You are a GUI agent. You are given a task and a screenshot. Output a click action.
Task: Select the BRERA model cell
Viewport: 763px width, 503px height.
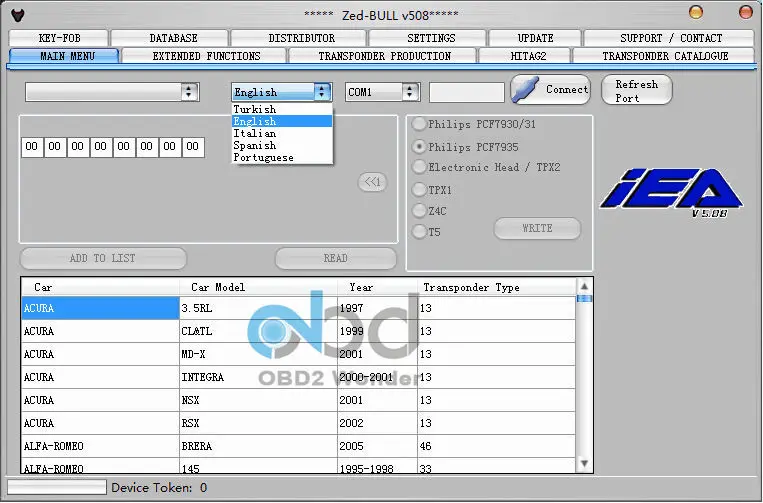pos(258,446)
